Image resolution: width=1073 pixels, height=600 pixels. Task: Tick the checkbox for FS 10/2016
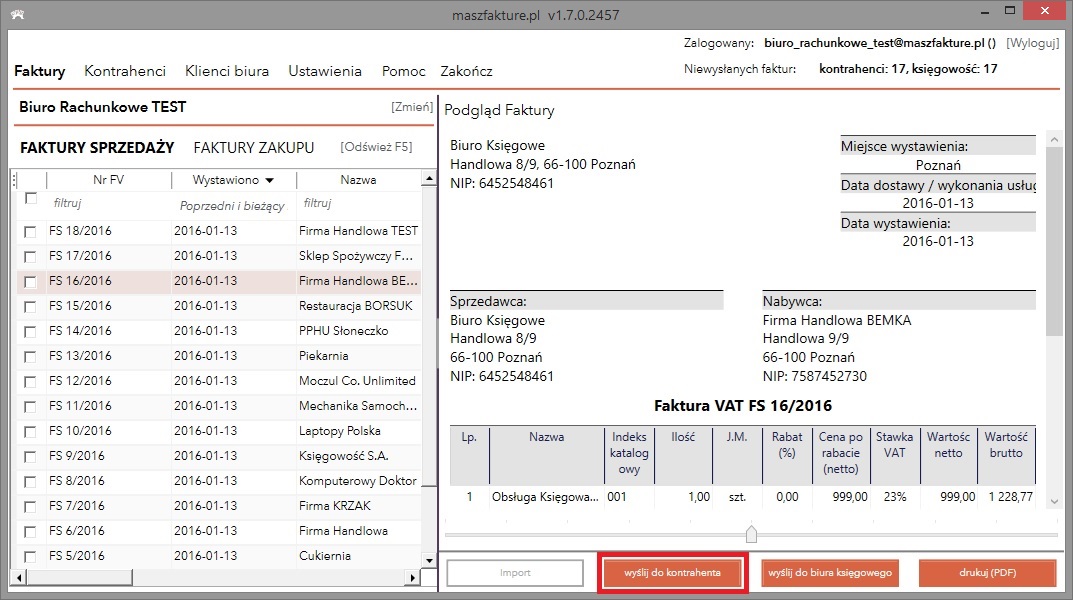click(30, 432)
